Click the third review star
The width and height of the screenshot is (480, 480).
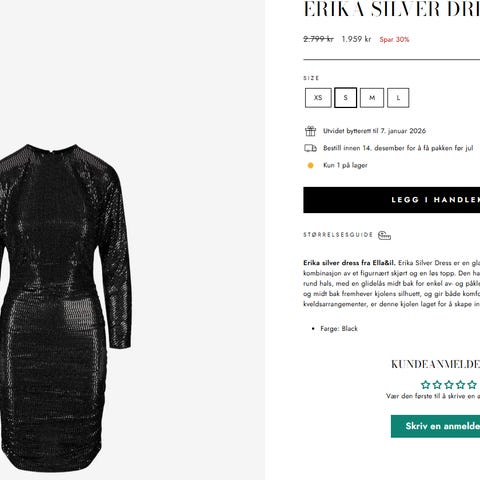point(449,385)
